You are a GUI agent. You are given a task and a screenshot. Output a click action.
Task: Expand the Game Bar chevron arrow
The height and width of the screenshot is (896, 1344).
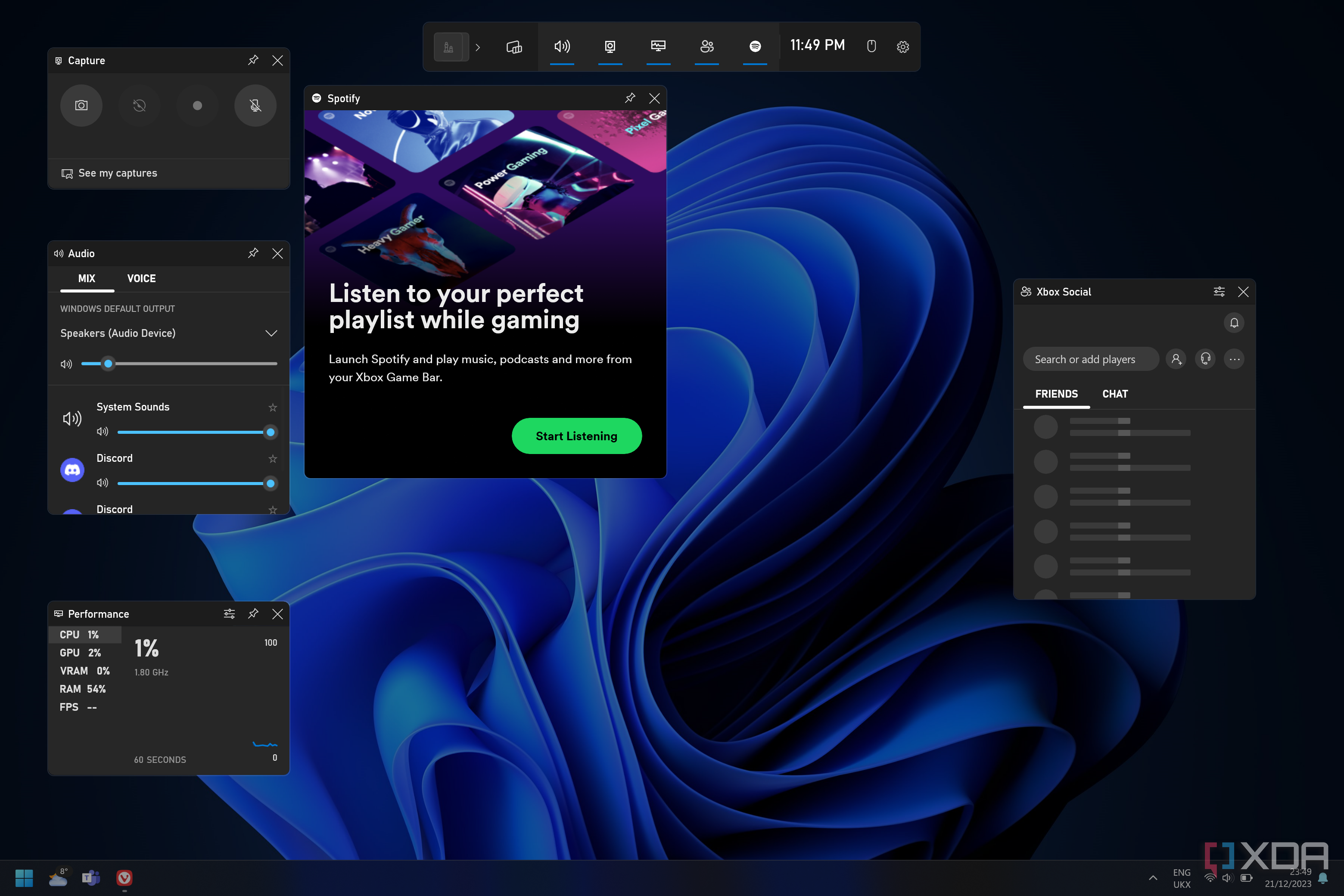[478, 47]
